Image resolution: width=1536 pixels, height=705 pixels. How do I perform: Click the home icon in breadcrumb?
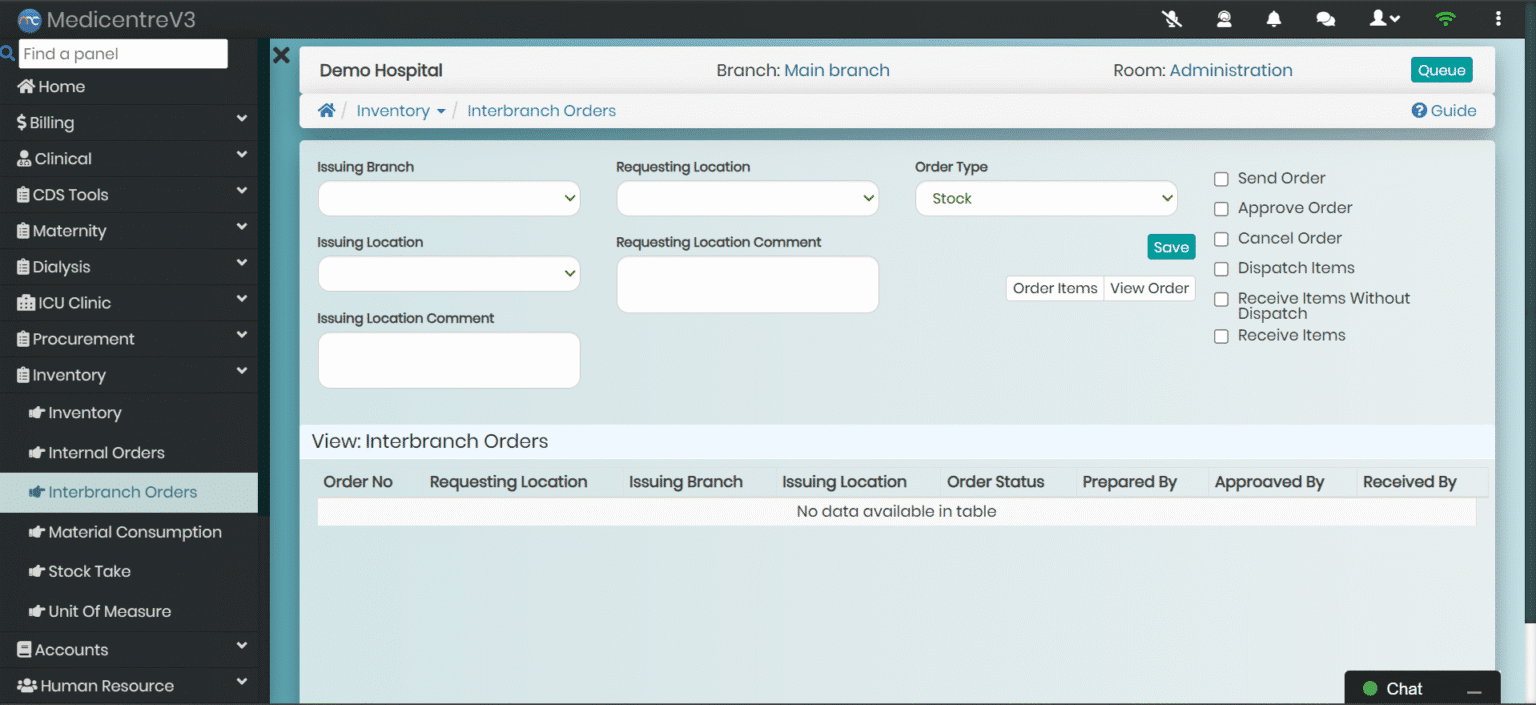point(326,111)
